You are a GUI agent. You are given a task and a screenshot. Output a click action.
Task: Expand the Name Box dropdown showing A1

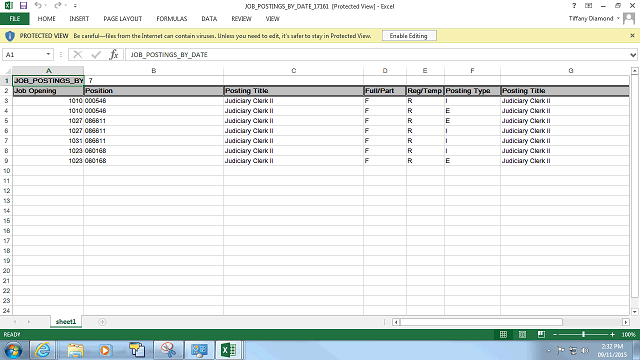(48, 54)
